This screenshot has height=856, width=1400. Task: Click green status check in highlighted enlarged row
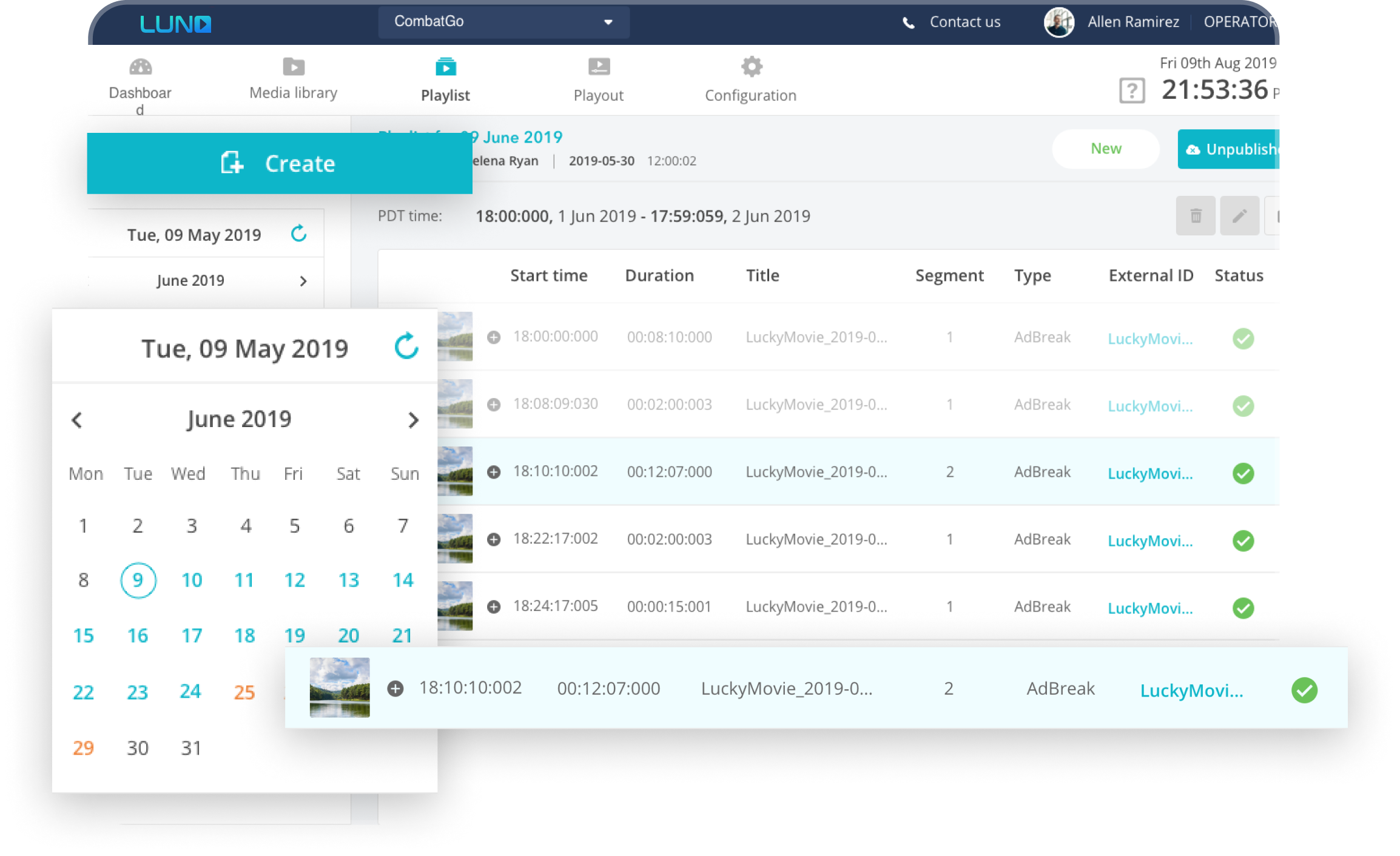(1305, 690)
